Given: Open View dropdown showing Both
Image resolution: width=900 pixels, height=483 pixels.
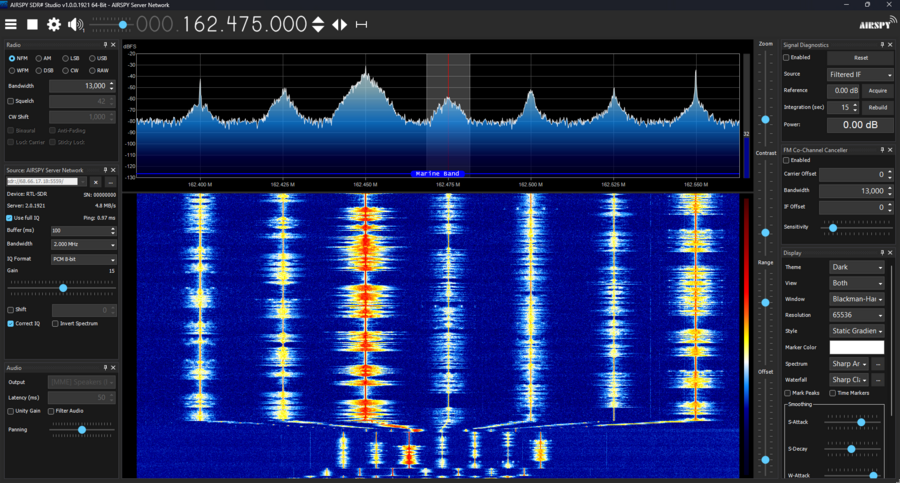Looking at the screenshot, I should pos(856,283).
